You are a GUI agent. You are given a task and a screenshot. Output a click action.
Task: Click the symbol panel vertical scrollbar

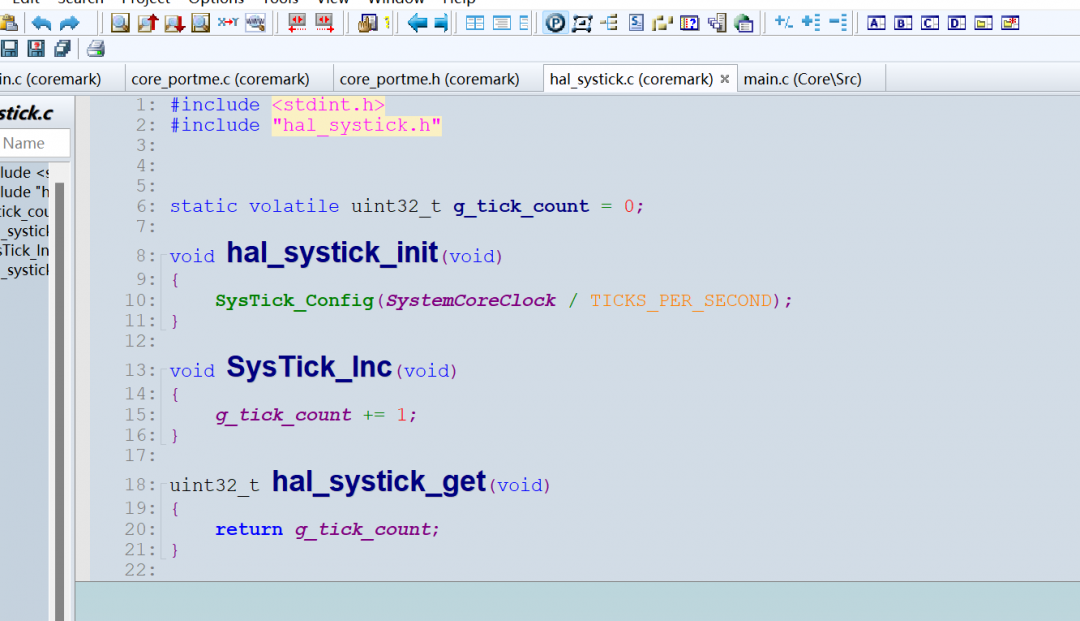(x=60, y=399)
